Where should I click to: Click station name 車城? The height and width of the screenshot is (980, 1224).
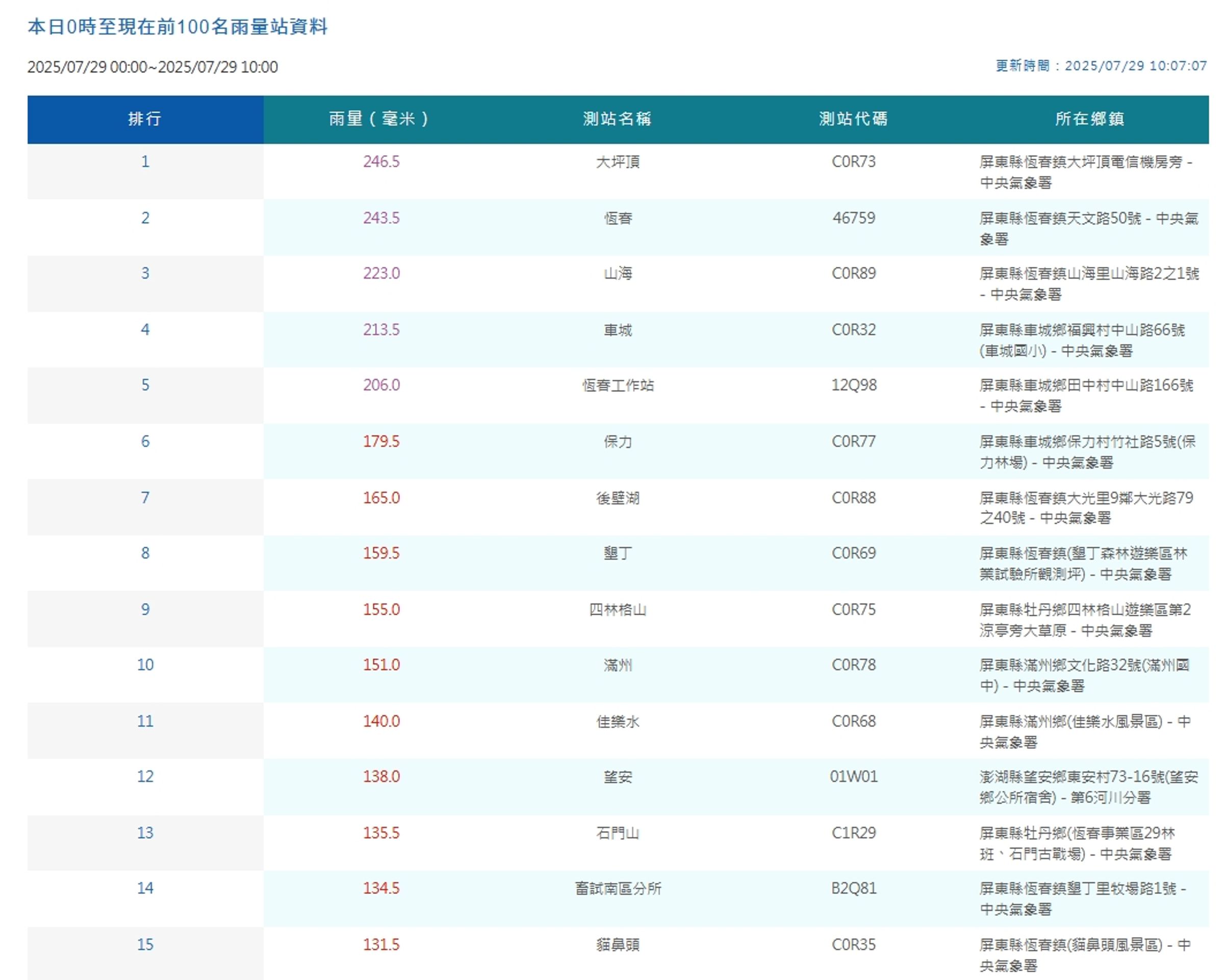(x=618, y=330)
